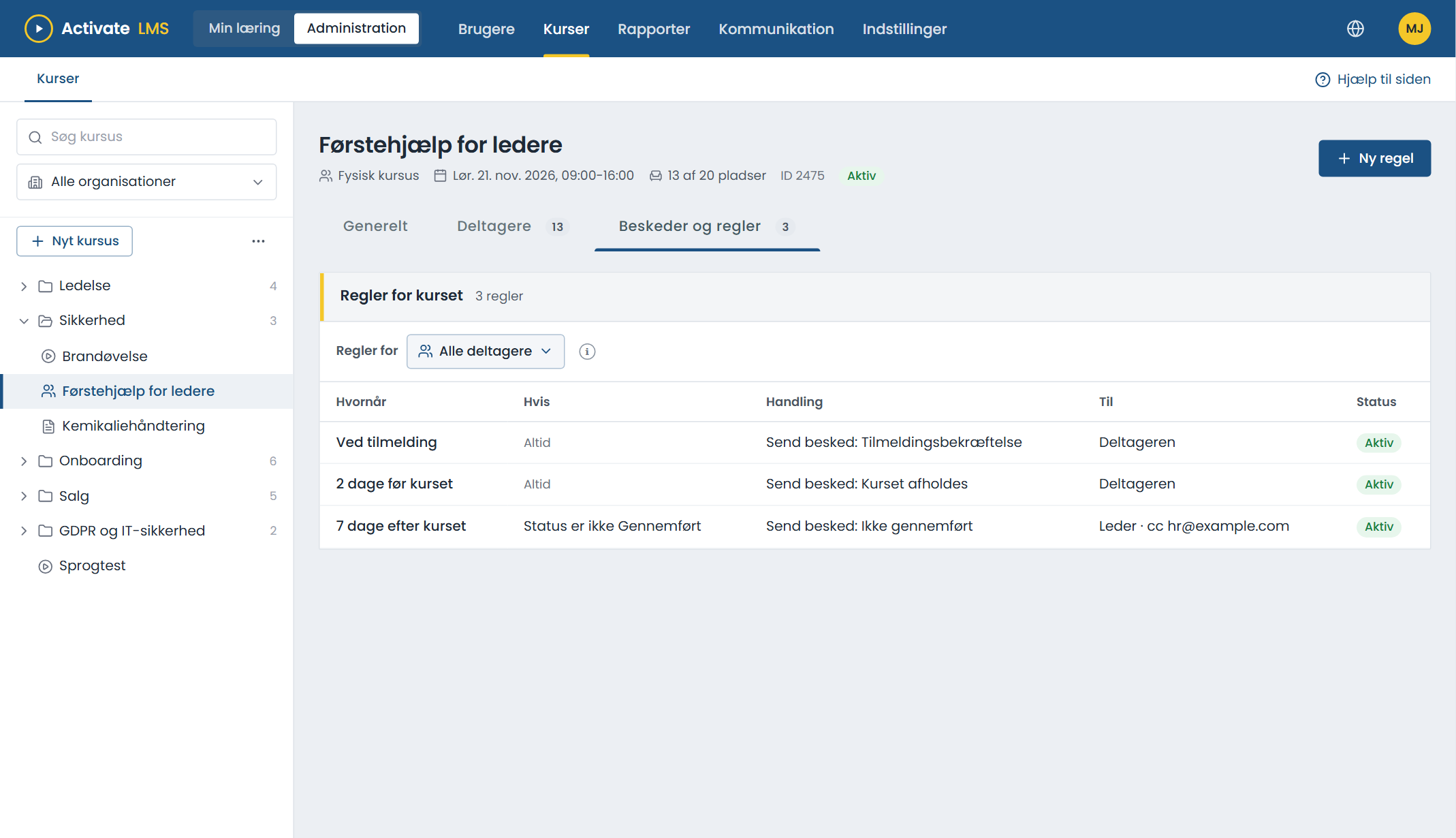Screen dimensions: 1456x838
Task: Switch to the Deltagere tab
Action: 513,226
